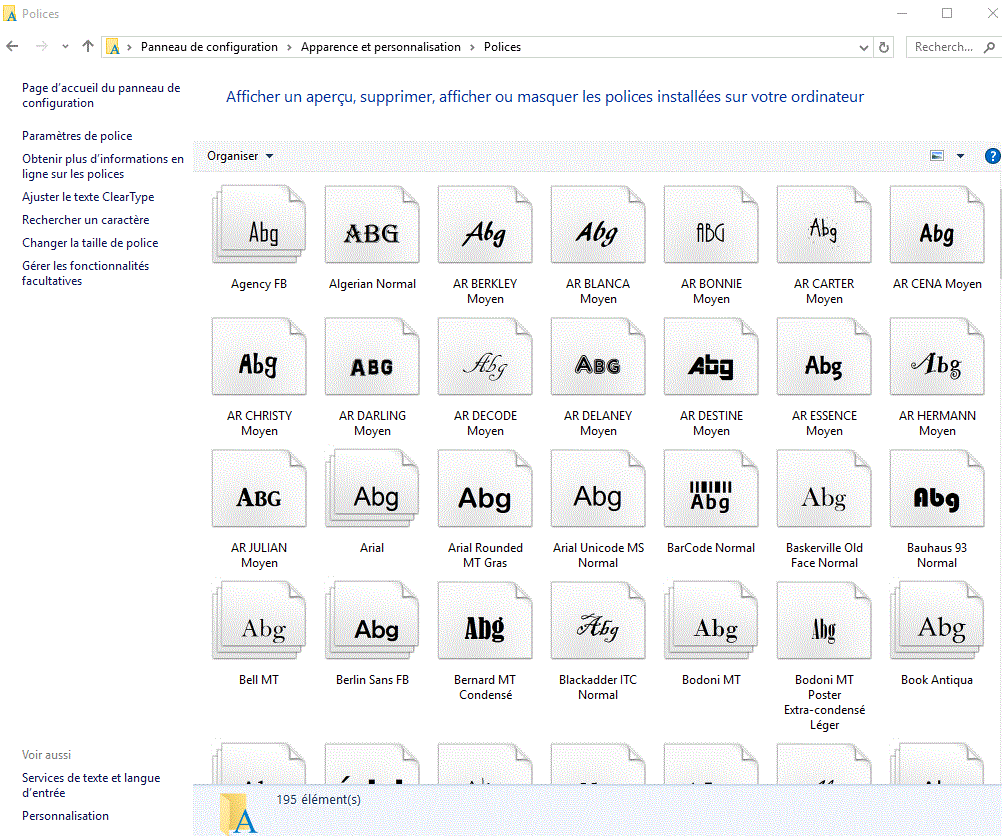
Task: Open Obtenir plus d'informations en ligne link
Action: (x=103, y=166)
